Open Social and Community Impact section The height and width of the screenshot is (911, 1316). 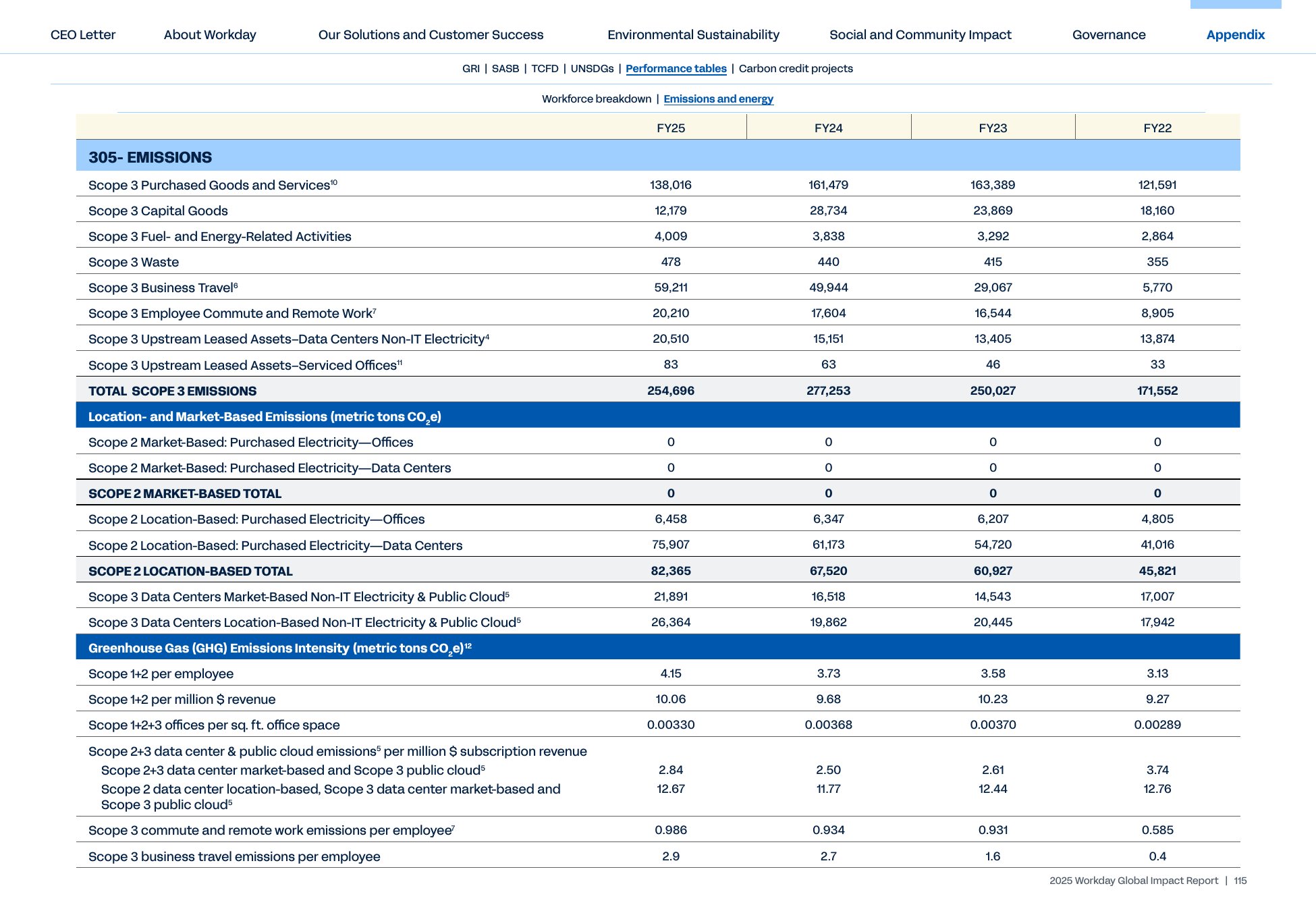[x=921, y=34]
